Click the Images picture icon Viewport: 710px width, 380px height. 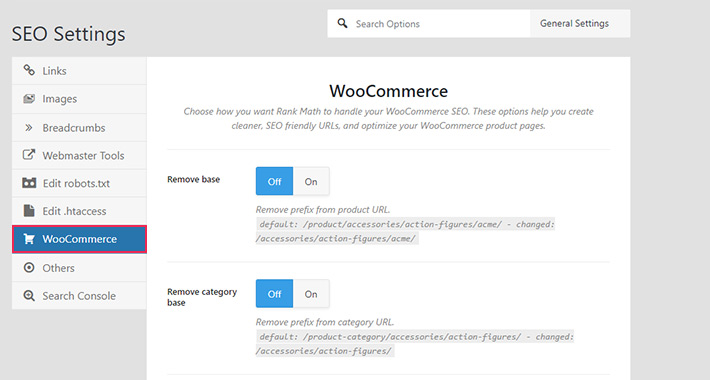tap(29, 98)
